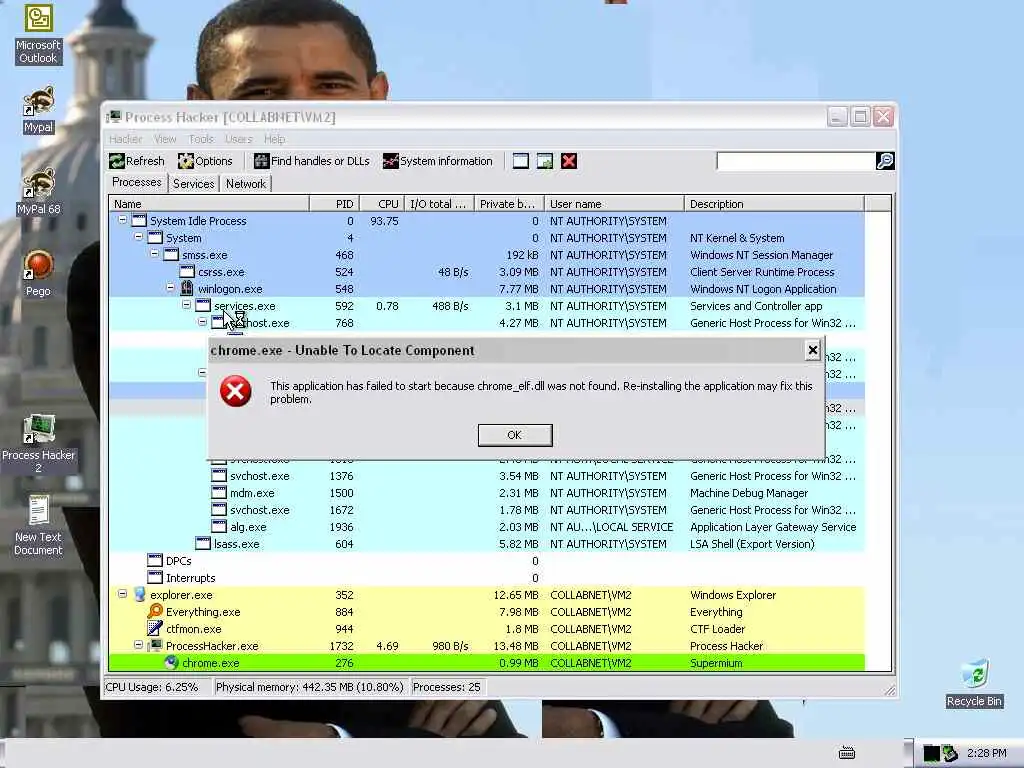Sort by the PID column header
This screenshot has height=768, width=1024.
[x=334, y=204]
